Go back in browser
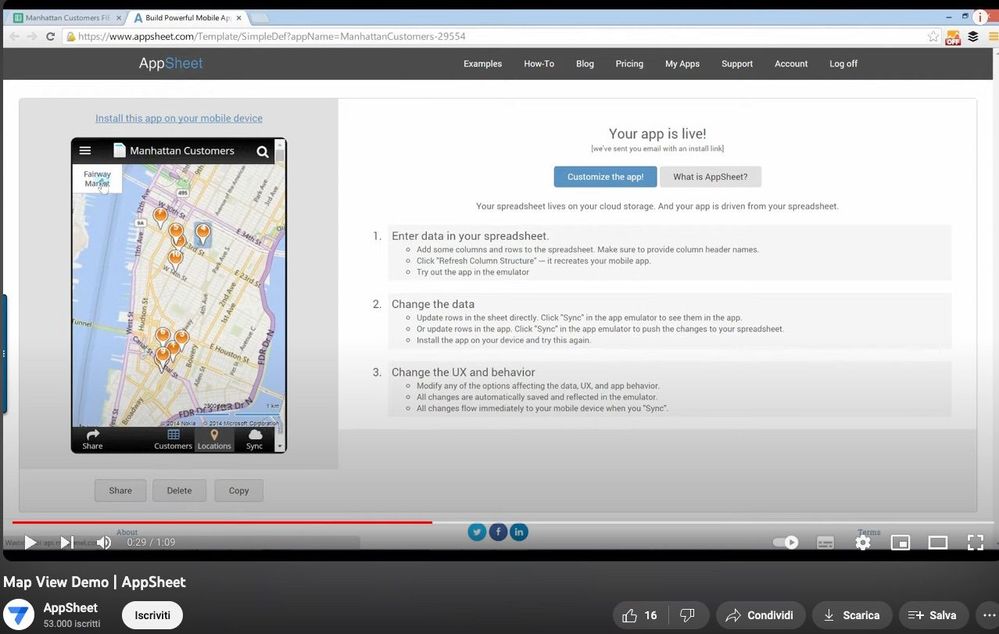Viewport: 999px width, 634px height. pos(14,36)
